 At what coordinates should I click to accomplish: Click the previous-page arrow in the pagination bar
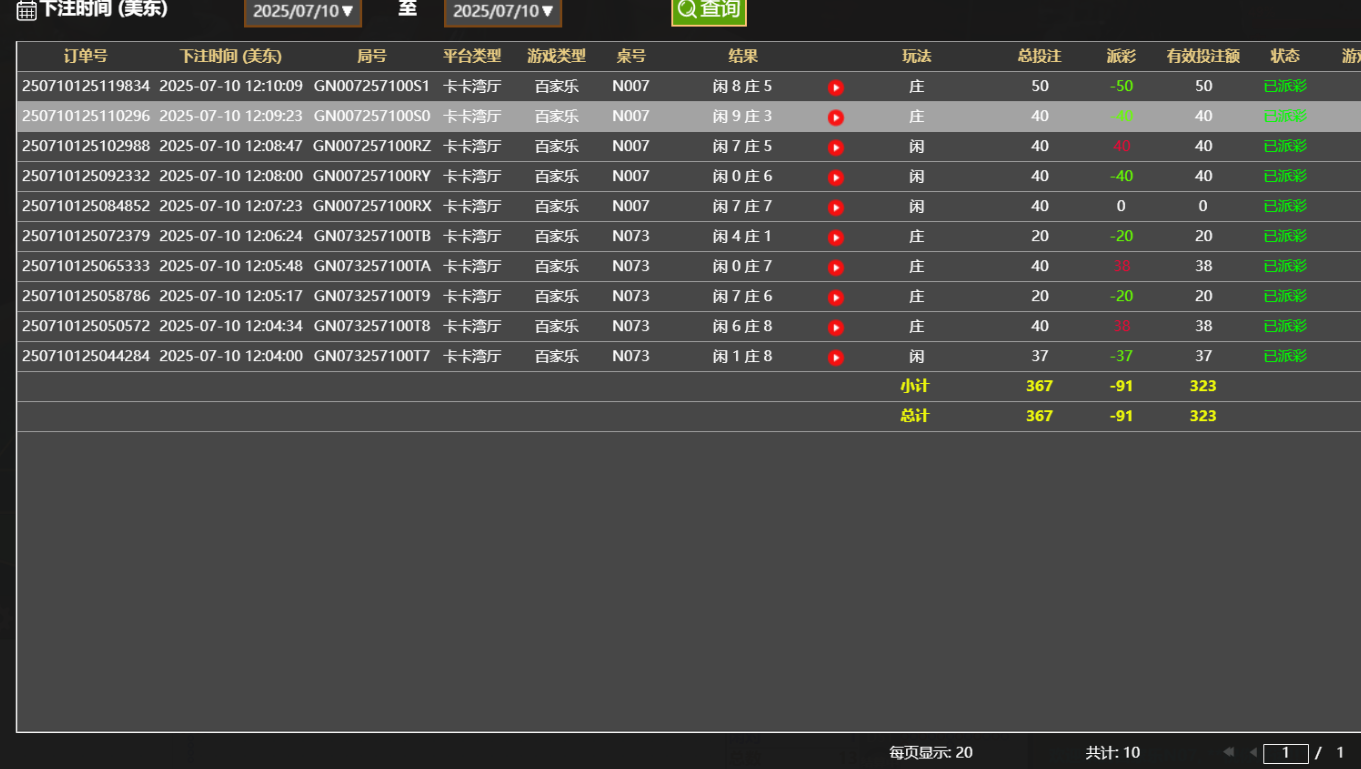click(x=1252, y=752)
